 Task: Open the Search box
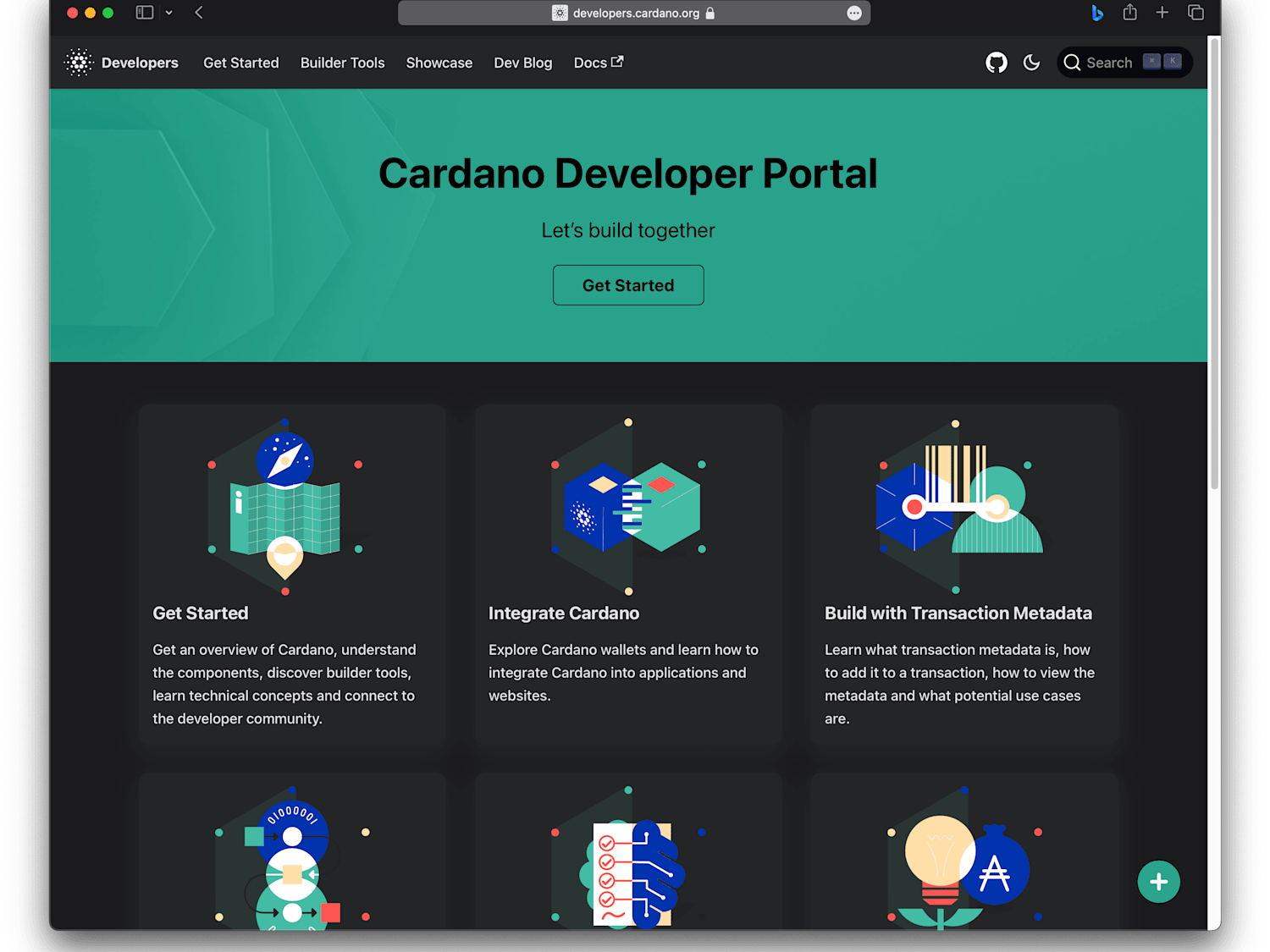[1124, 63]
